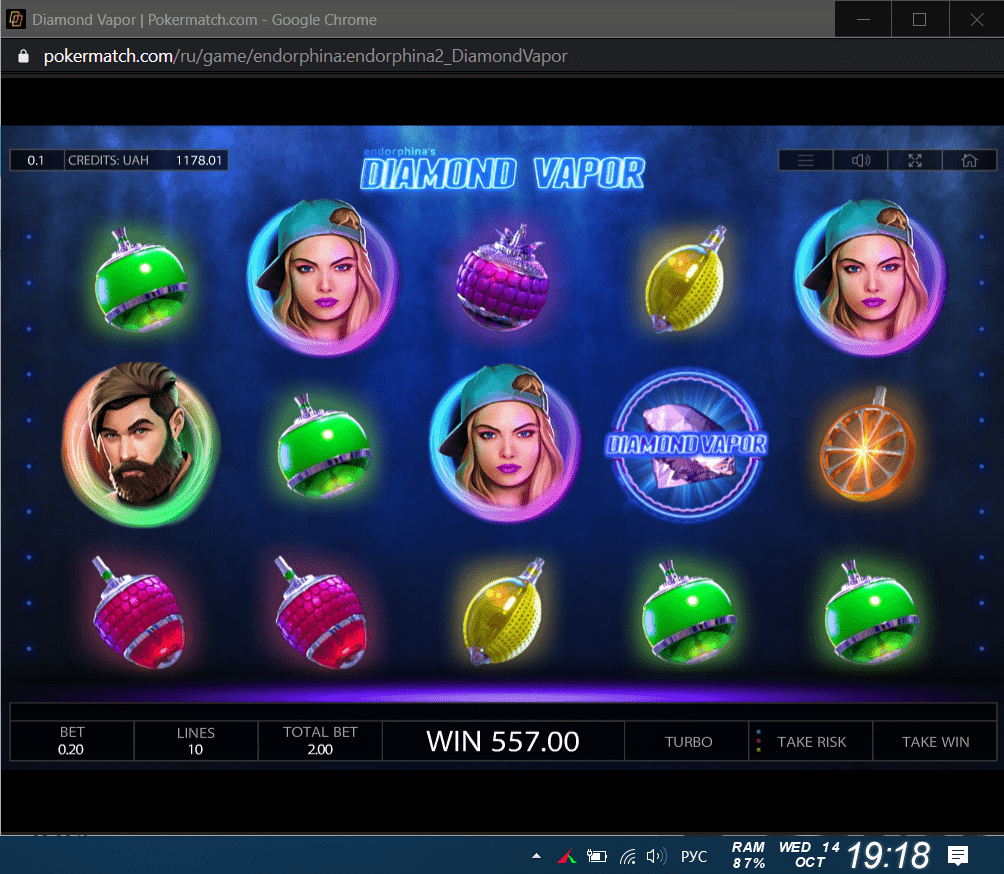Open the volume tray icon
1004x874 pixels.
click(656, 855)
